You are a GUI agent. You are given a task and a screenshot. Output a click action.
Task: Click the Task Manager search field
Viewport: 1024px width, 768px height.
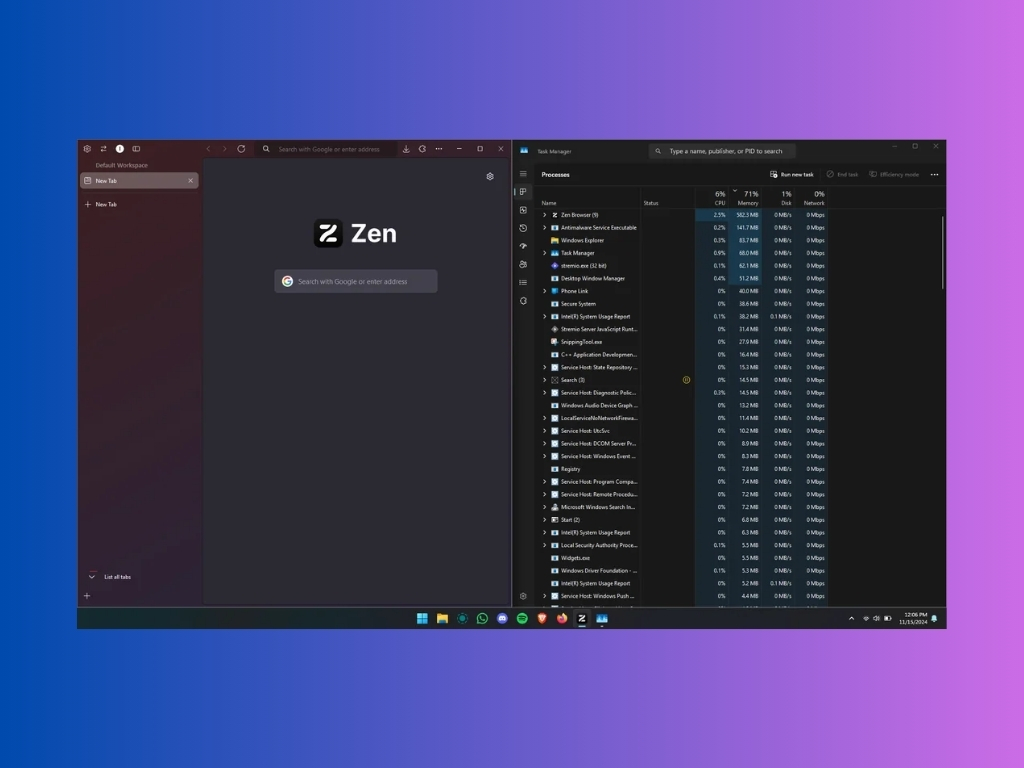[x=722, y=151]
